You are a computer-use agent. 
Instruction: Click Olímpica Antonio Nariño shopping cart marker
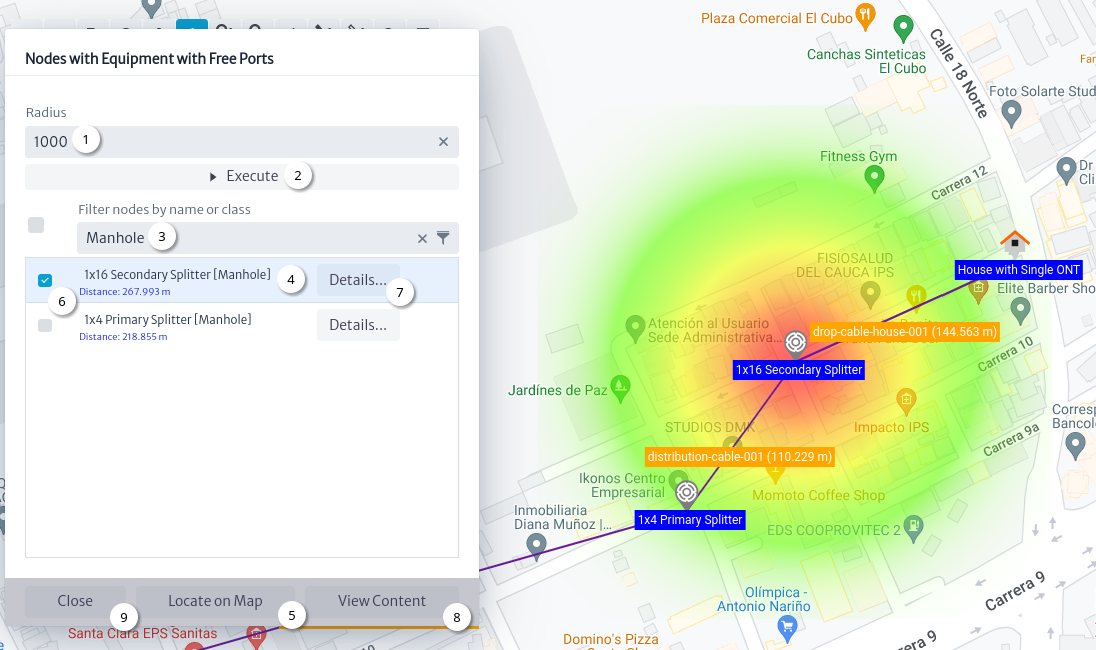[787, 628]
